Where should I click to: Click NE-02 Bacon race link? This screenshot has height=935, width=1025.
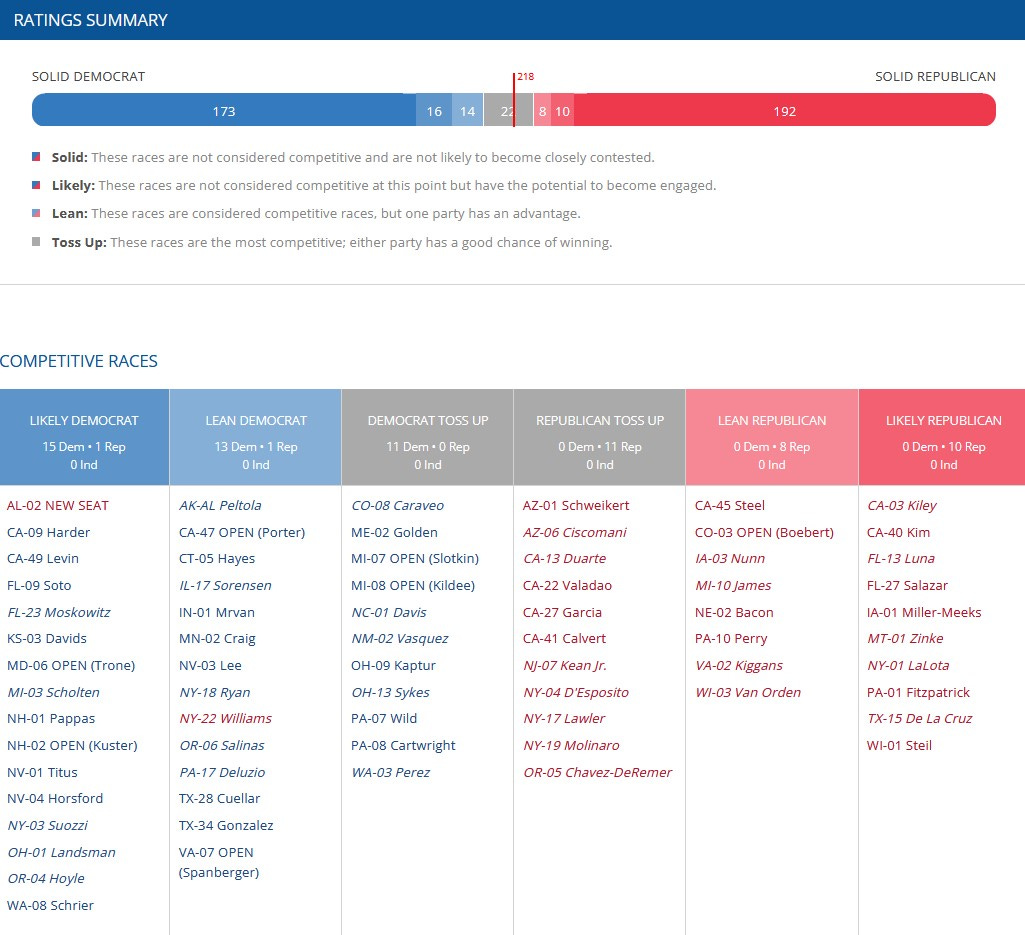(x=734, y=612)
